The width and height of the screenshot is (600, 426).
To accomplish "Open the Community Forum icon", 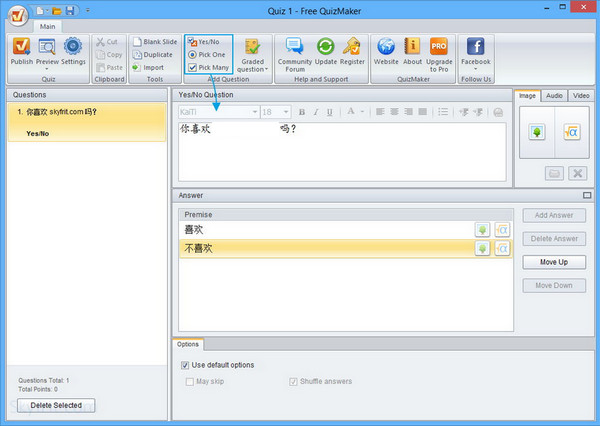I will point(295,47).
